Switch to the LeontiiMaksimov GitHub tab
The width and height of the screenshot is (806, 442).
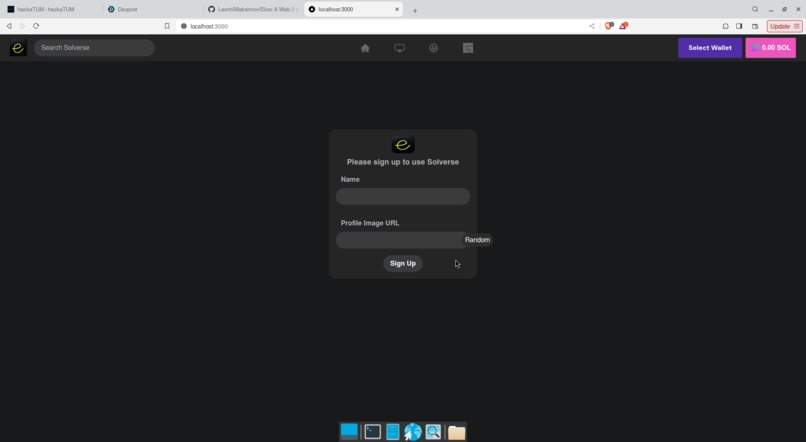tap(252, 9)
